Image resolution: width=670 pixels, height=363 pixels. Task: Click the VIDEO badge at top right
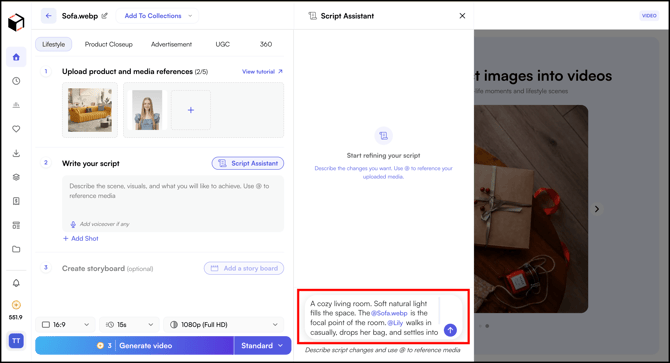tap(649, 16)
